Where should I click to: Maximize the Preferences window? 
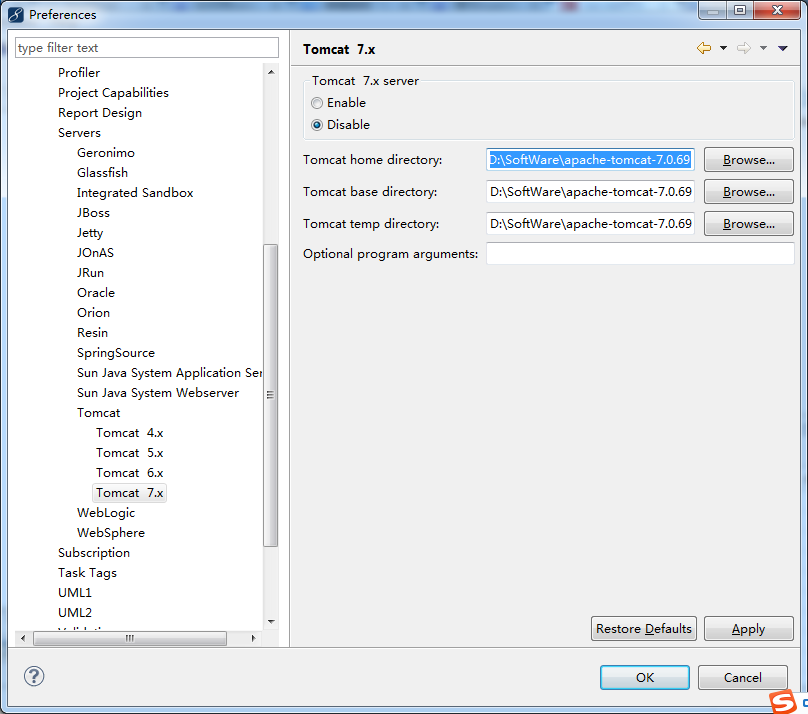click(740, 10)
